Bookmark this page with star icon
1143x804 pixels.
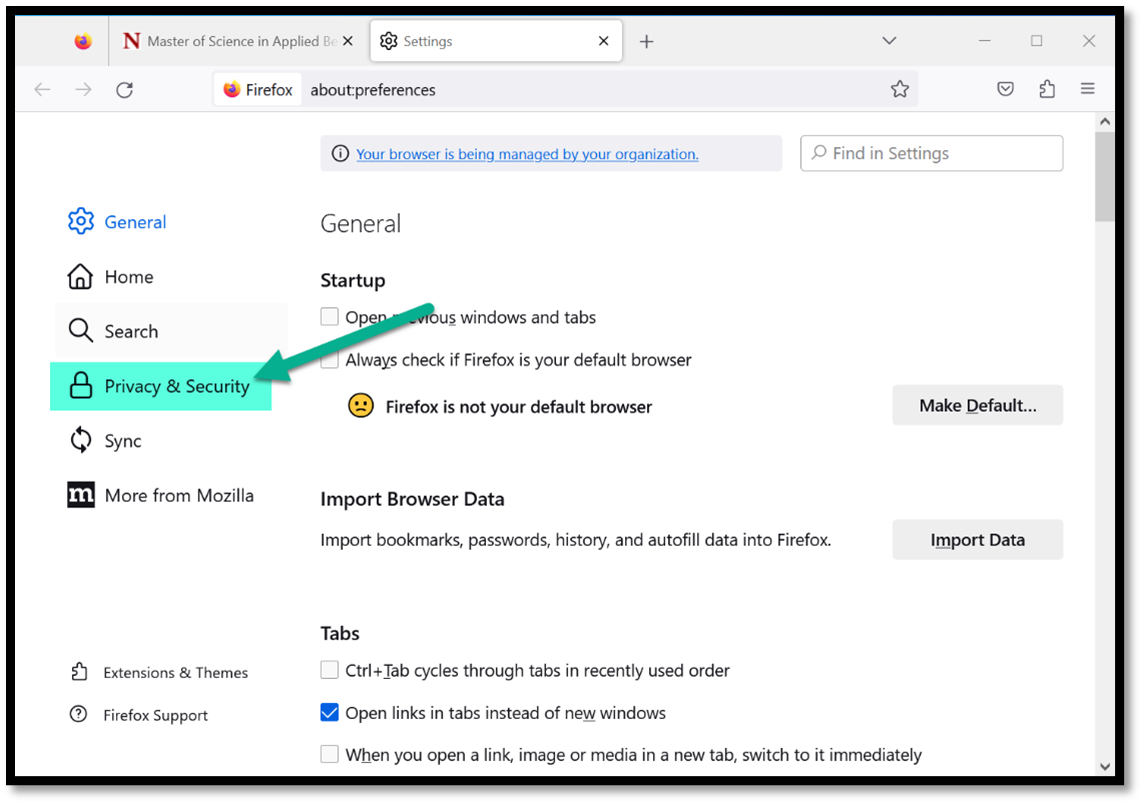pos(899,90)
